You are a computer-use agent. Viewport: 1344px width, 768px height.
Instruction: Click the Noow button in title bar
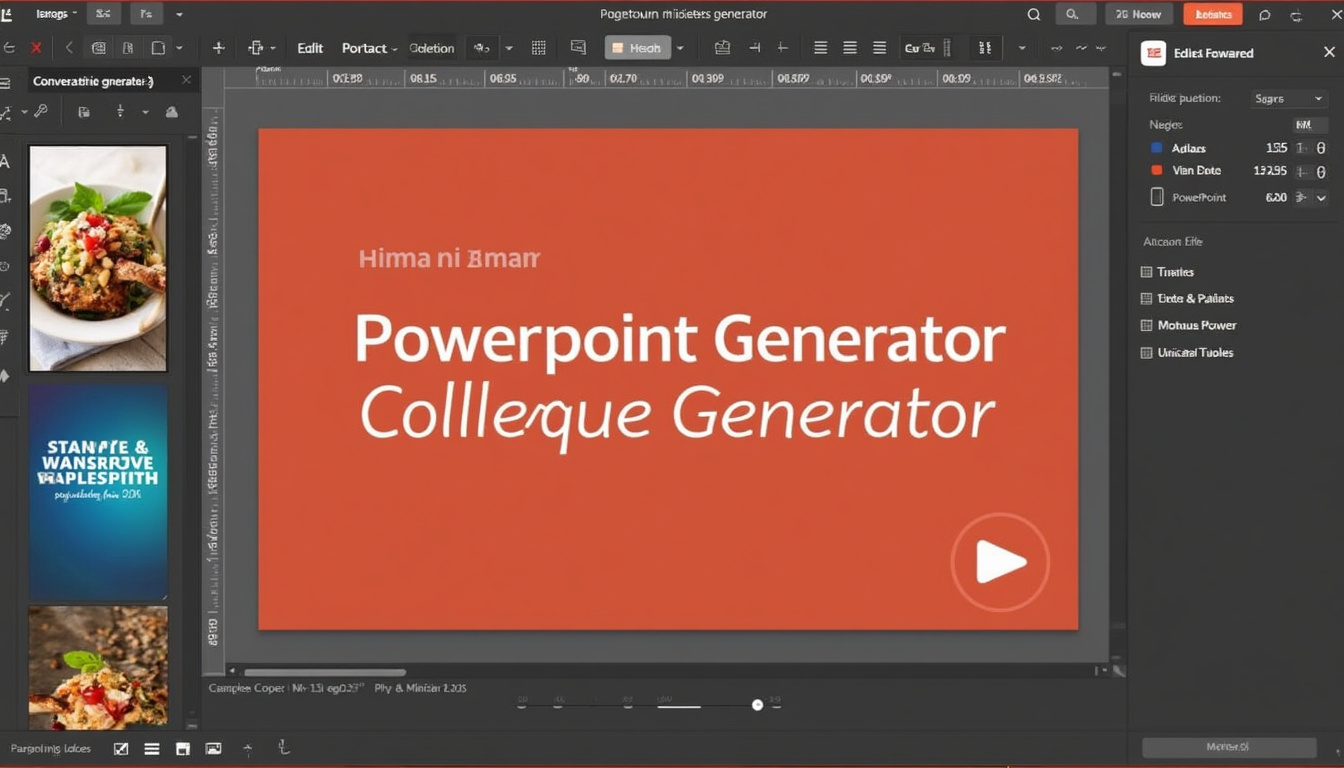[1139, 14]
